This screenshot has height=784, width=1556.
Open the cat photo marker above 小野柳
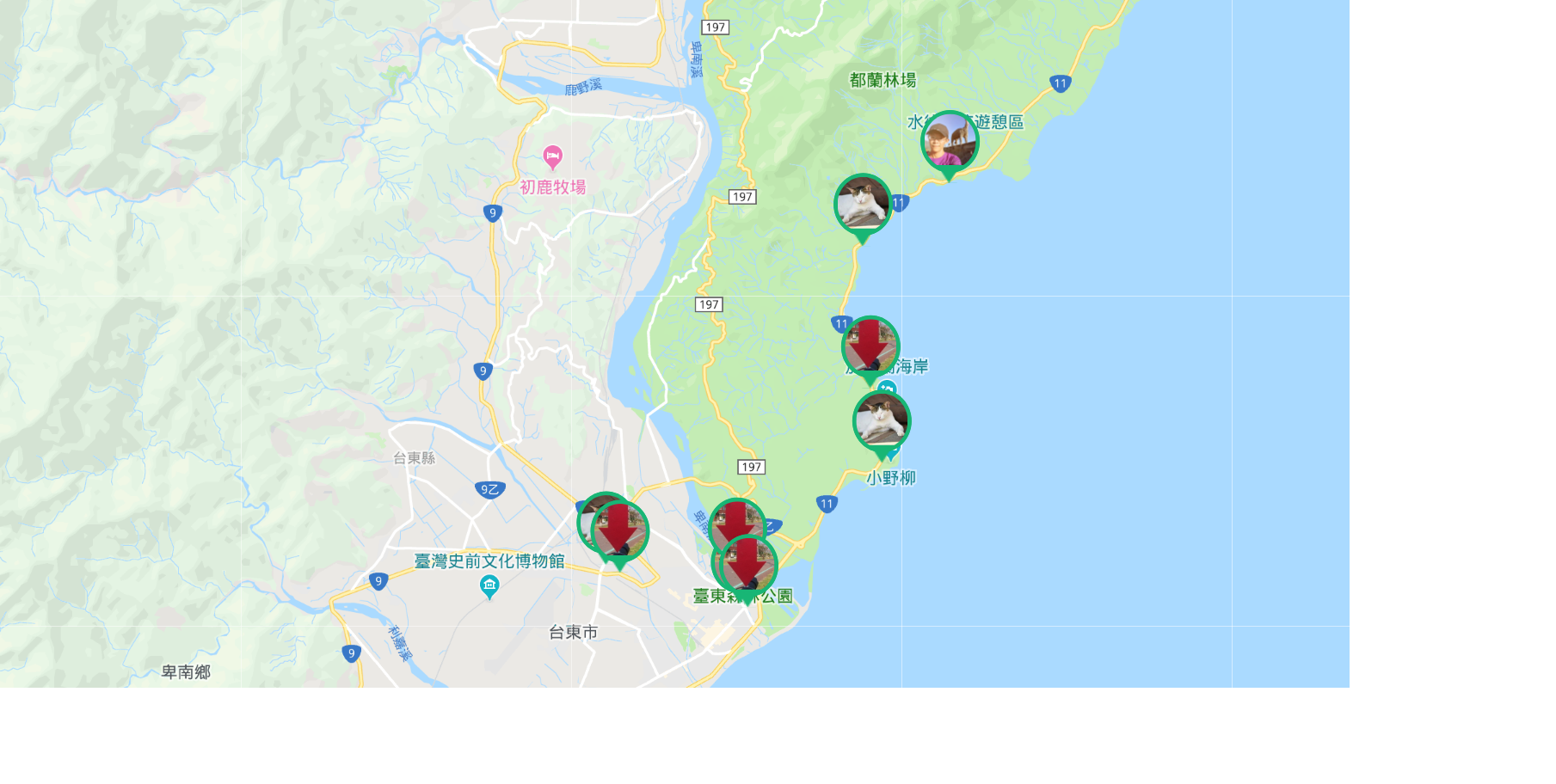[x=882, y=422]
